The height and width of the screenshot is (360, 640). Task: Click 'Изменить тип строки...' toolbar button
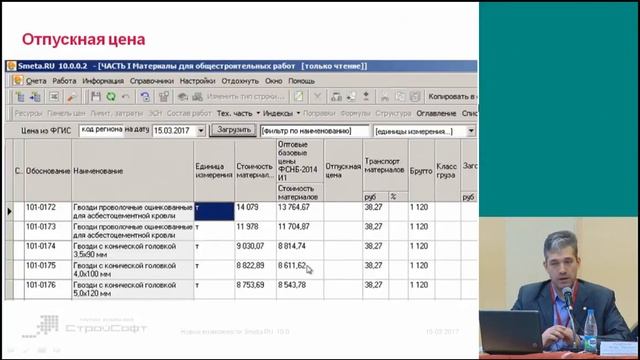[245, 97]
